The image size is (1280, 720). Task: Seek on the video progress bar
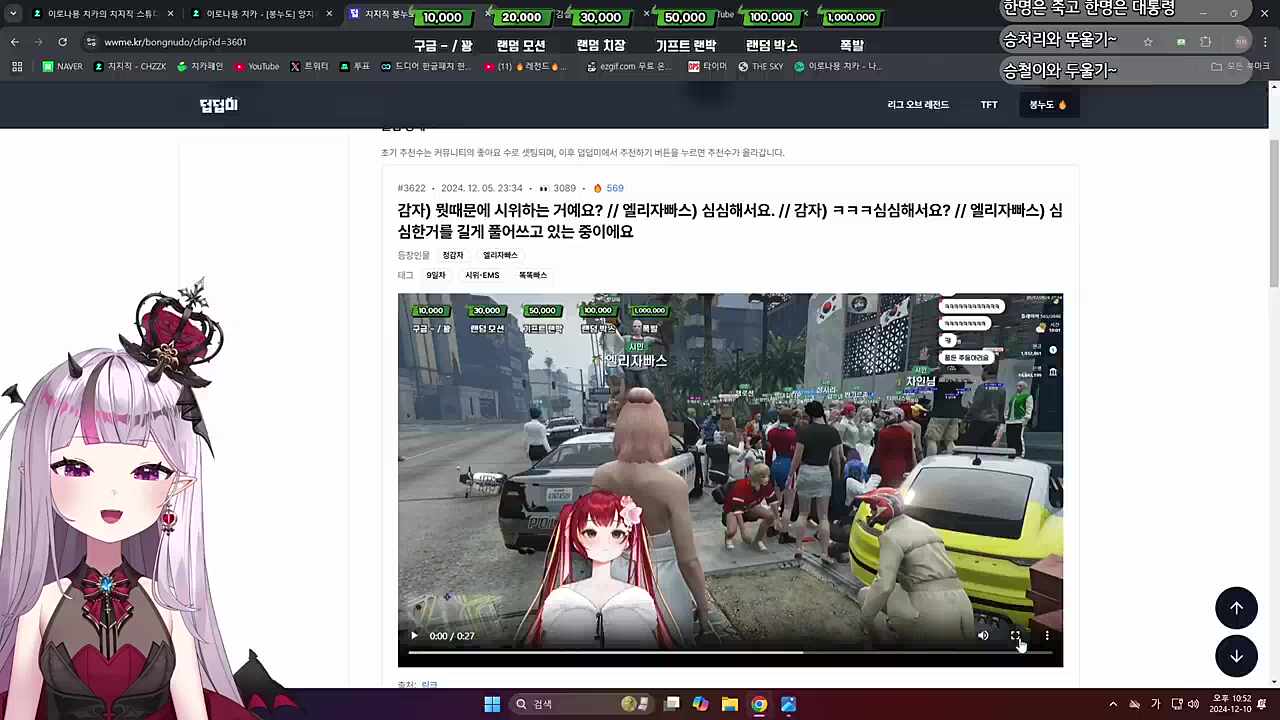pyautogui.click(x=730, y=653)
